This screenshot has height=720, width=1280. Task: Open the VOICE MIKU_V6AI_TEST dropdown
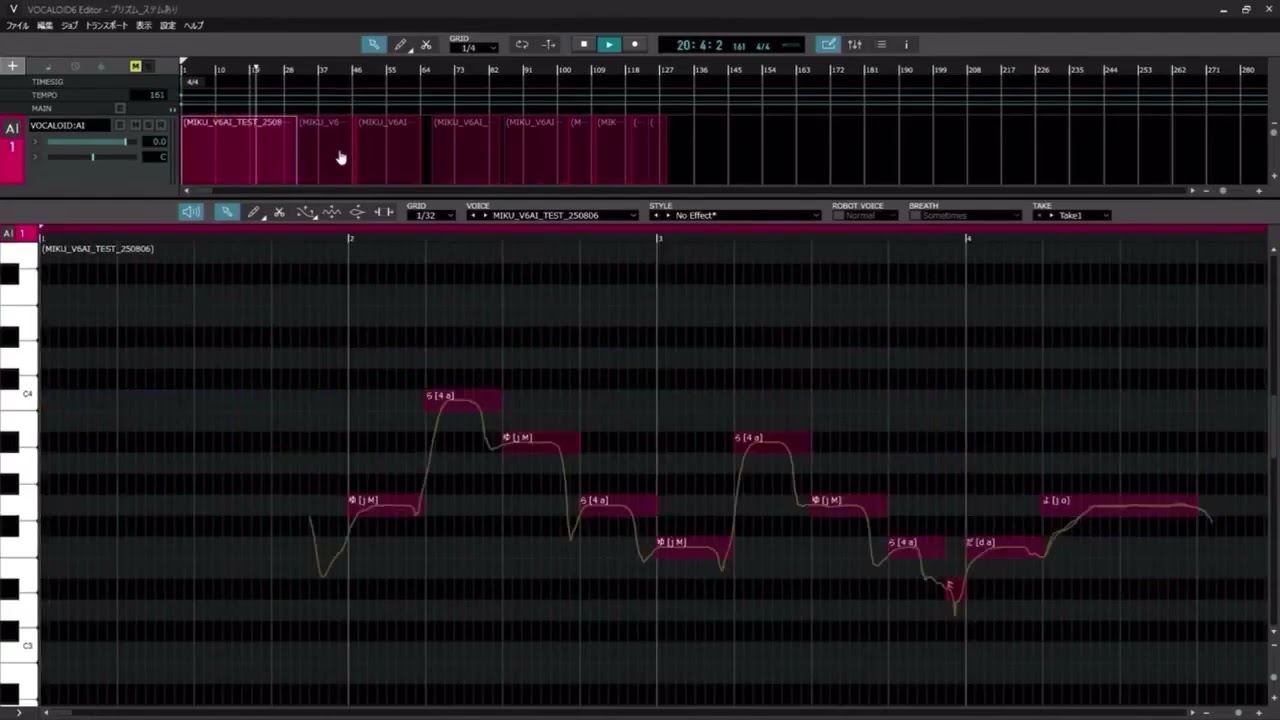552,215
